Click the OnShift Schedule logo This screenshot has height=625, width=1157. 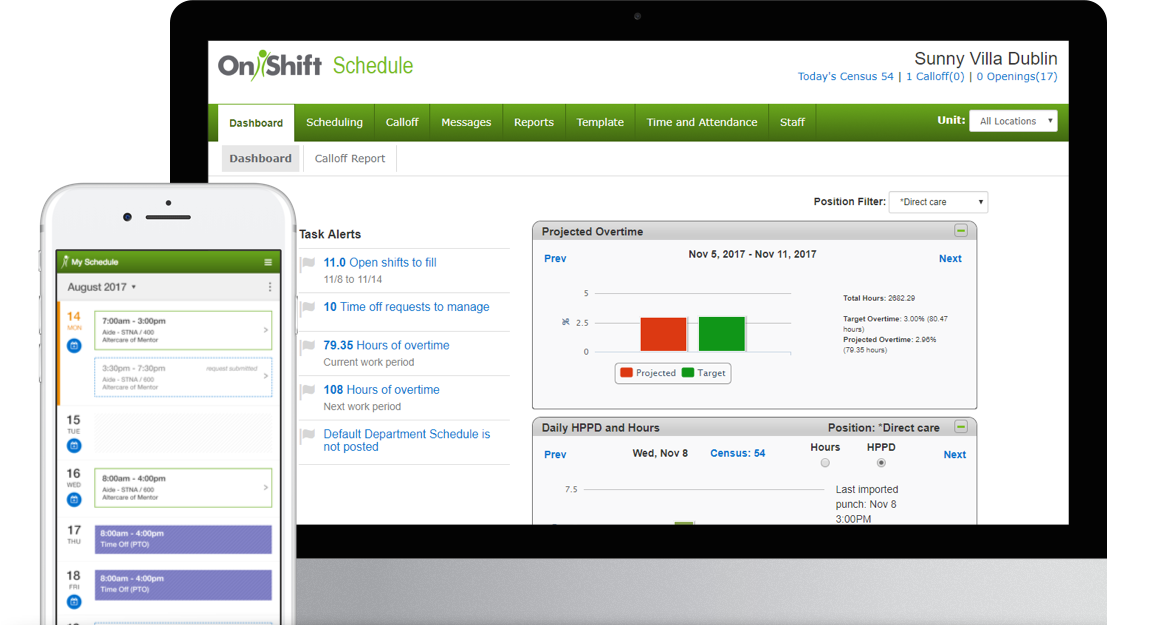pos(315,66)
